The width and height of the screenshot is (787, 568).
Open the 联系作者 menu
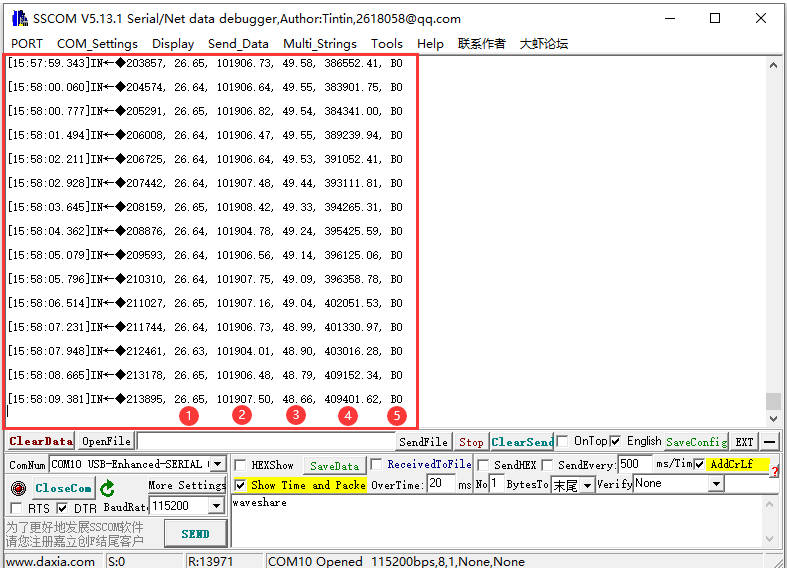coord(481,44)
